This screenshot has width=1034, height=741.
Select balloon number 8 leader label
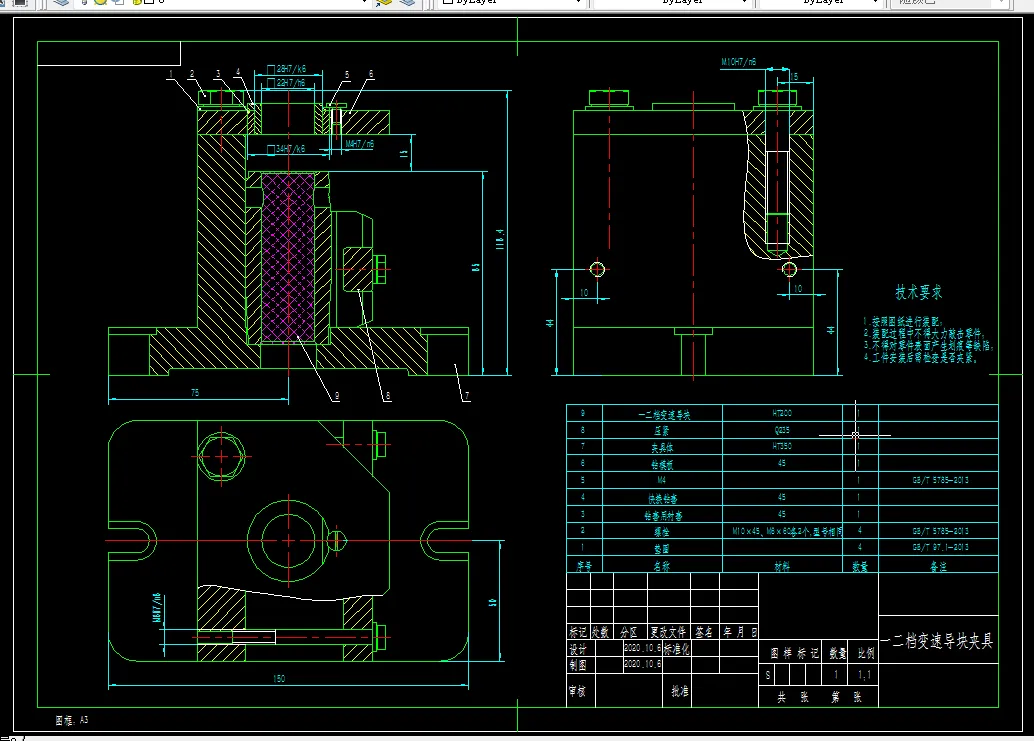coord(388,396)
